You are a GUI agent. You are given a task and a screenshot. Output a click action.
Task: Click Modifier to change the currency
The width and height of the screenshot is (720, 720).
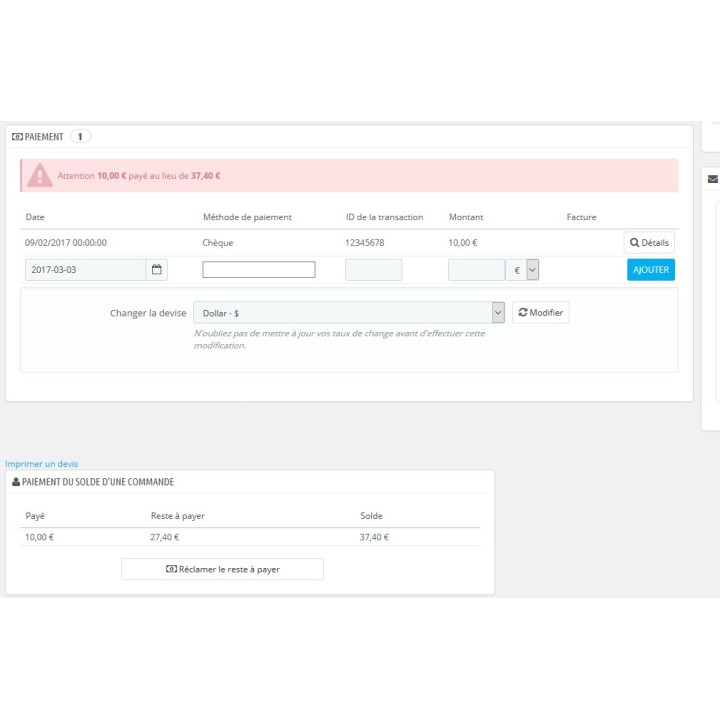[x=540, y=312]
